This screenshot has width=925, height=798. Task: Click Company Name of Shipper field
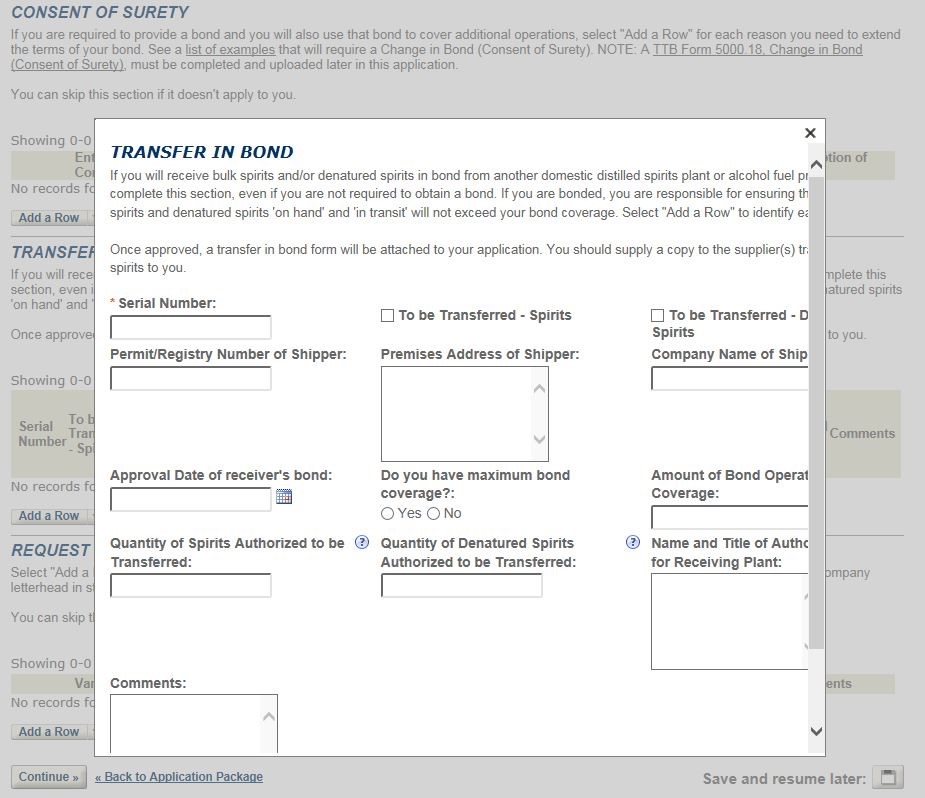tap(730, 379)
